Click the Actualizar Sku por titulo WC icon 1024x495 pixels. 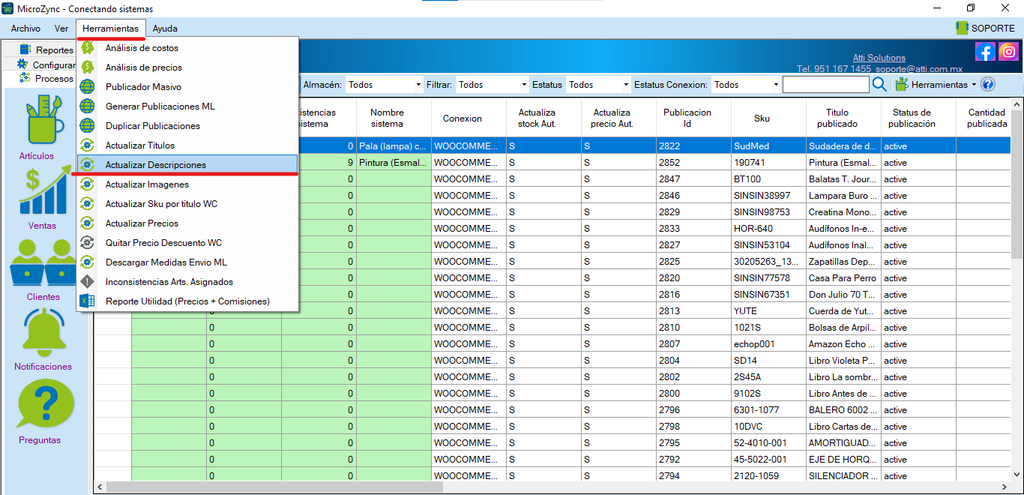click(88, 204)
